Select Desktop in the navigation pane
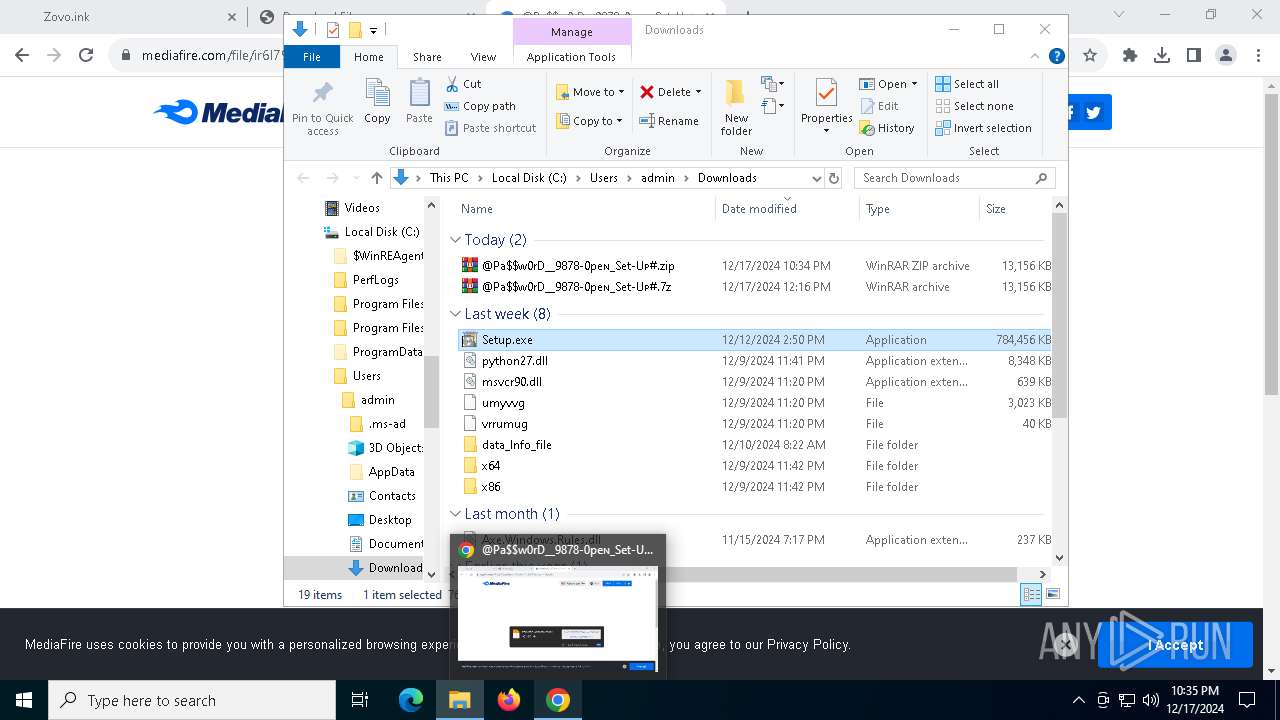Viewport: 1280px width, 720px height. pyautogui.click(x=390, y=520)
